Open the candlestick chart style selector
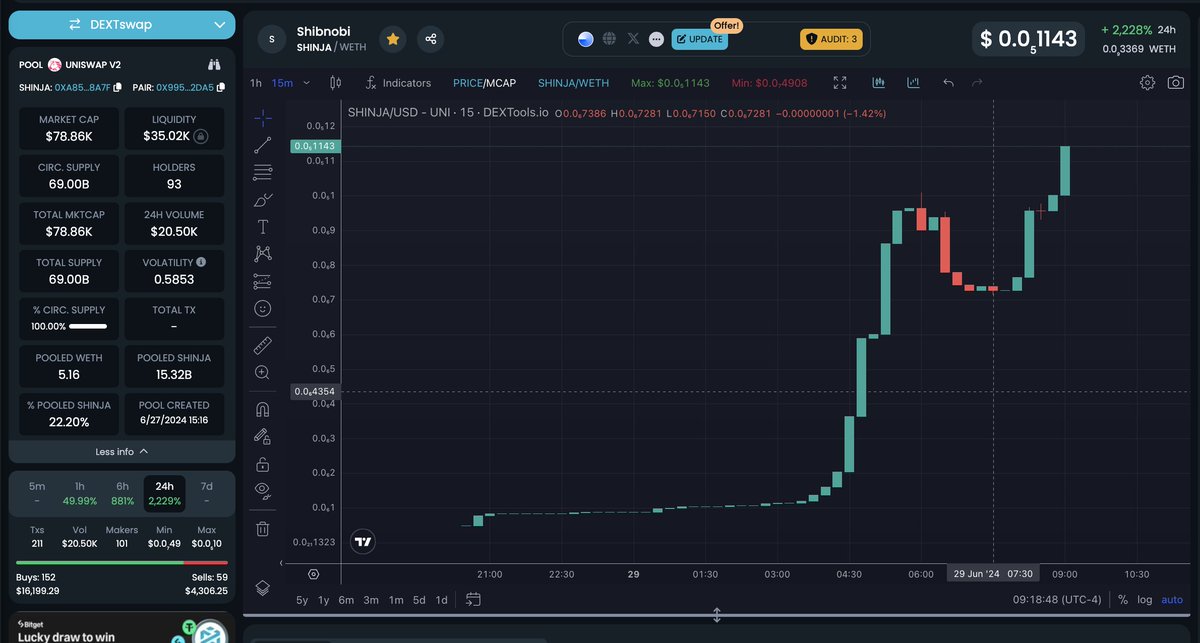The height and width of the screenshot is (643, 1200). (336, 83)
